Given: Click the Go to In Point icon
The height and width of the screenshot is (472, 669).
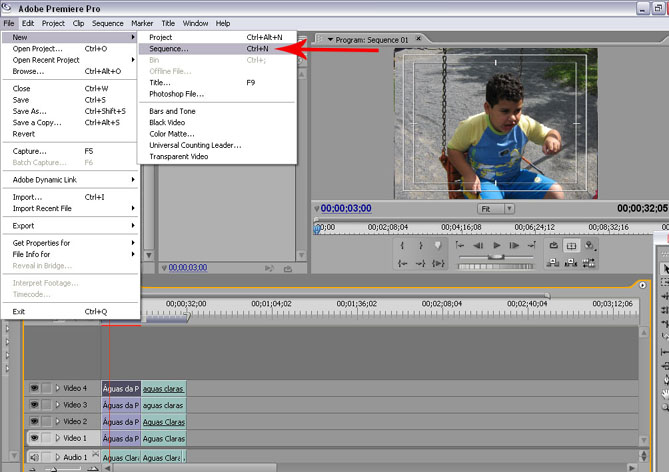Looking at the screenshot, I should (x=403, y=263).
